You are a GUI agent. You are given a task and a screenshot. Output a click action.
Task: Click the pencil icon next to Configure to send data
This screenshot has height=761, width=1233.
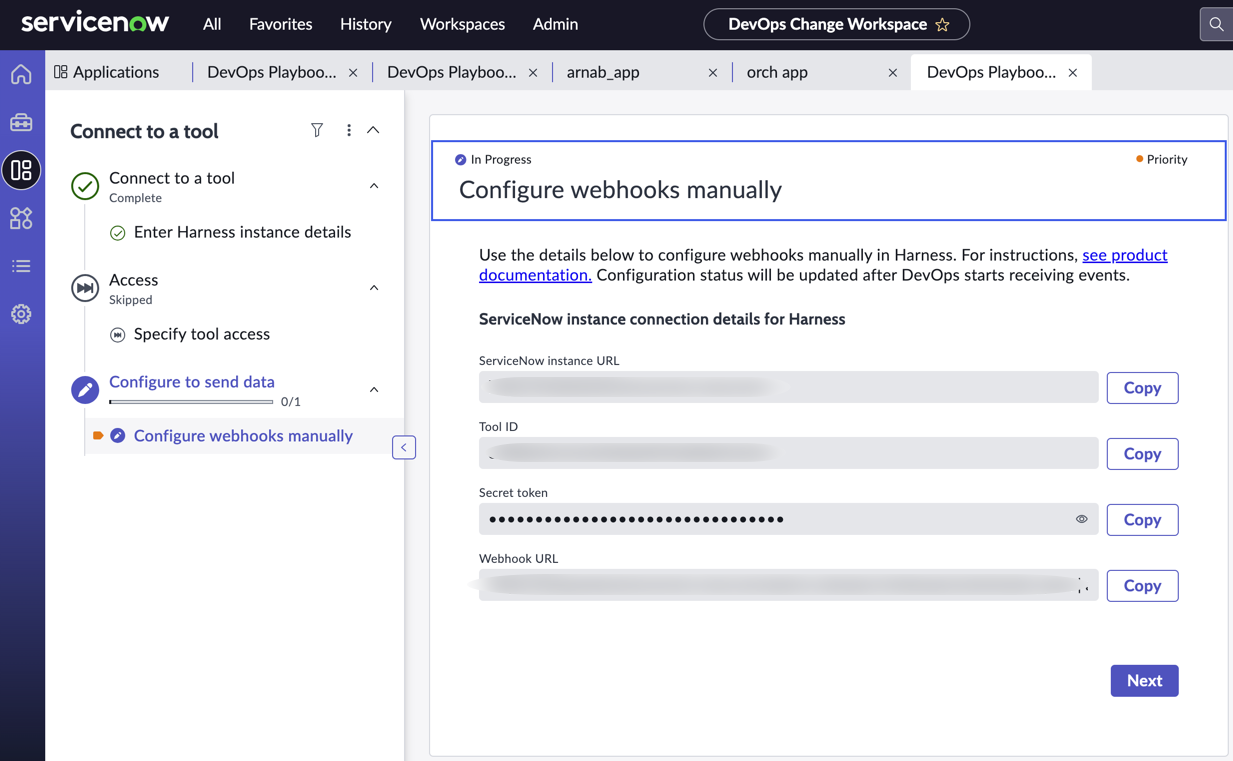85,390
